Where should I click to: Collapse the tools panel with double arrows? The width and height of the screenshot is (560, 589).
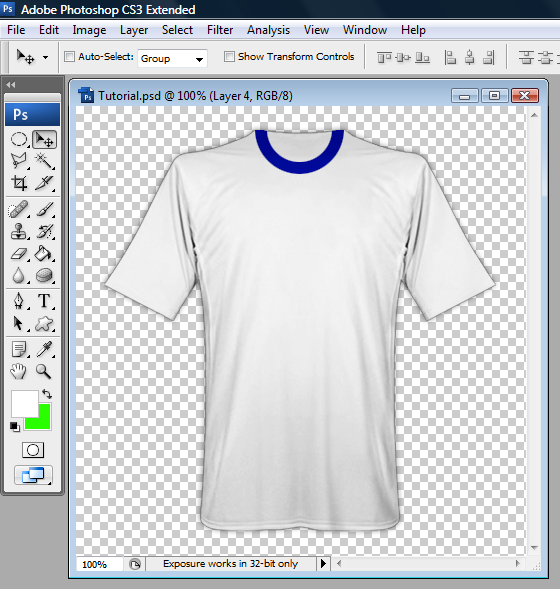click(x=11, y=85)
